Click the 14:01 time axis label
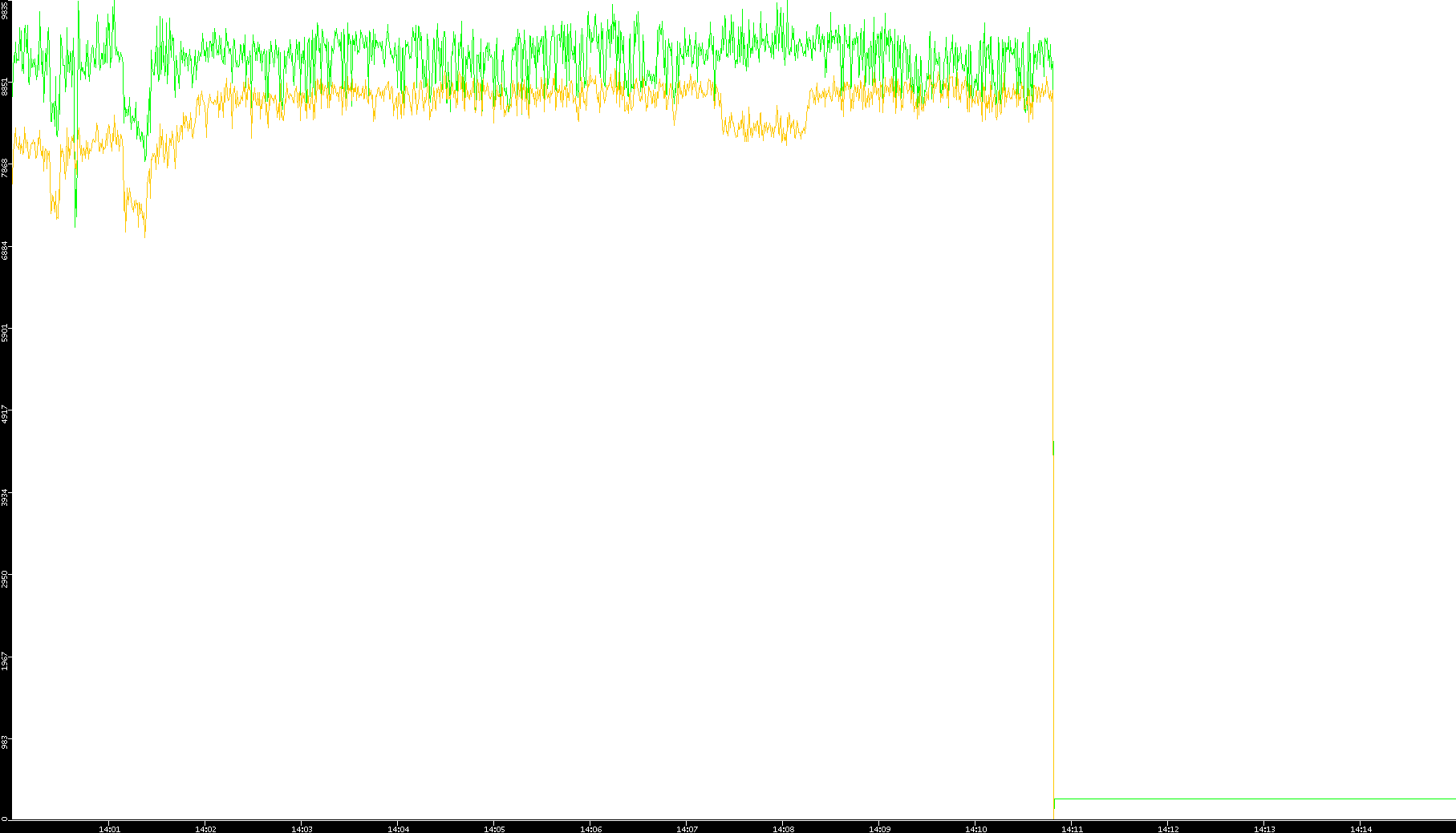Screen dimensions: 1456x833 (109, 829)
